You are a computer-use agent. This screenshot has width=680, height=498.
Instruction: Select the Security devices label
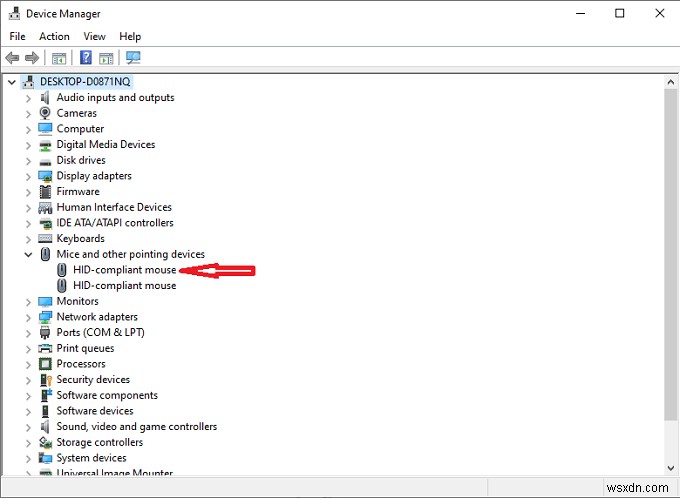(x=93, y=380)
